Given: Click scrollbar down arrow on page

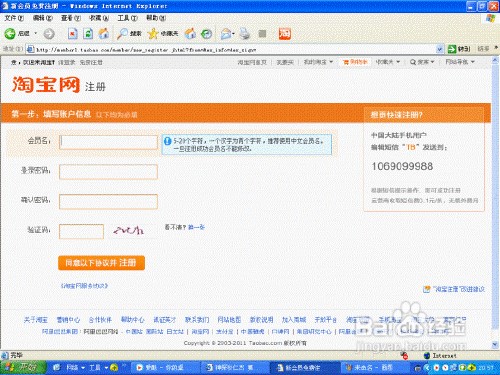Looking at the screenshot, I should tap(495, 344).
